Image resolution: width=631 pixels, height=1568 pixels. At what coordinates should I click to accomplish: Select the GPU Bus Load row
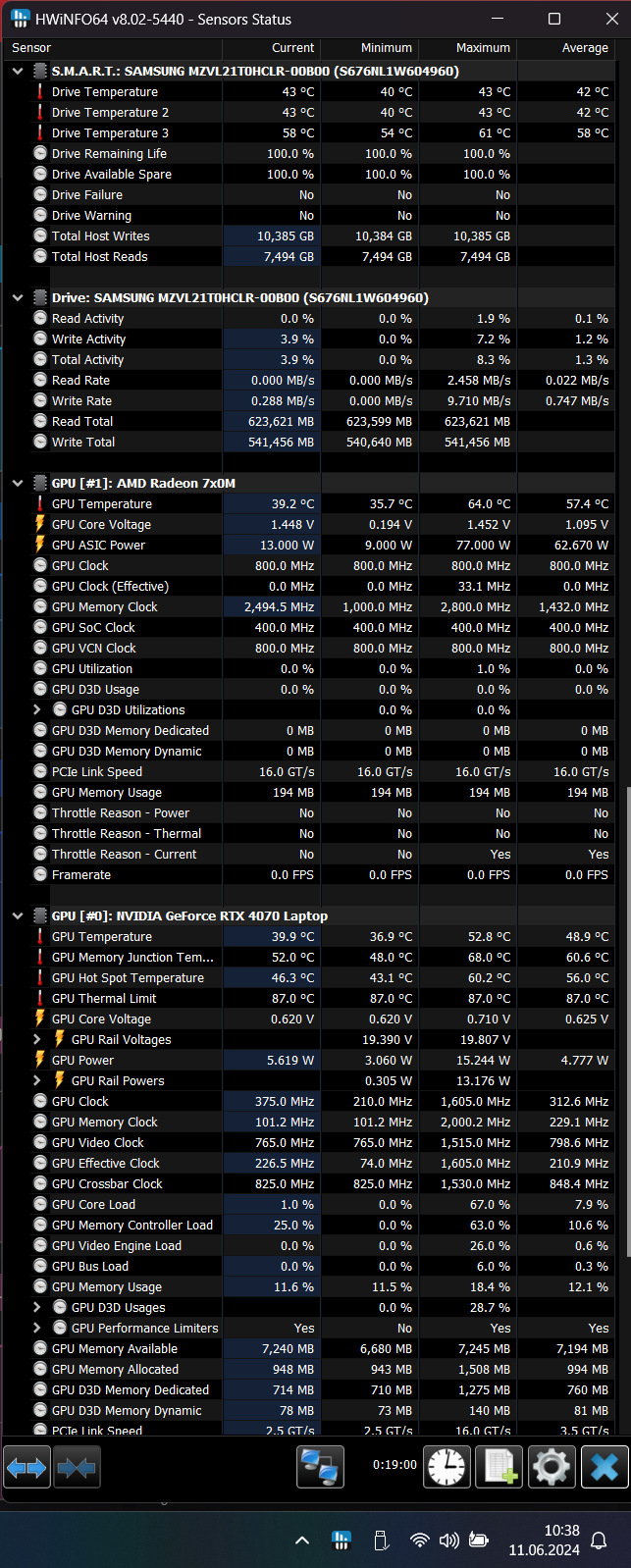pyautogui.click(x=307, y=1267)
